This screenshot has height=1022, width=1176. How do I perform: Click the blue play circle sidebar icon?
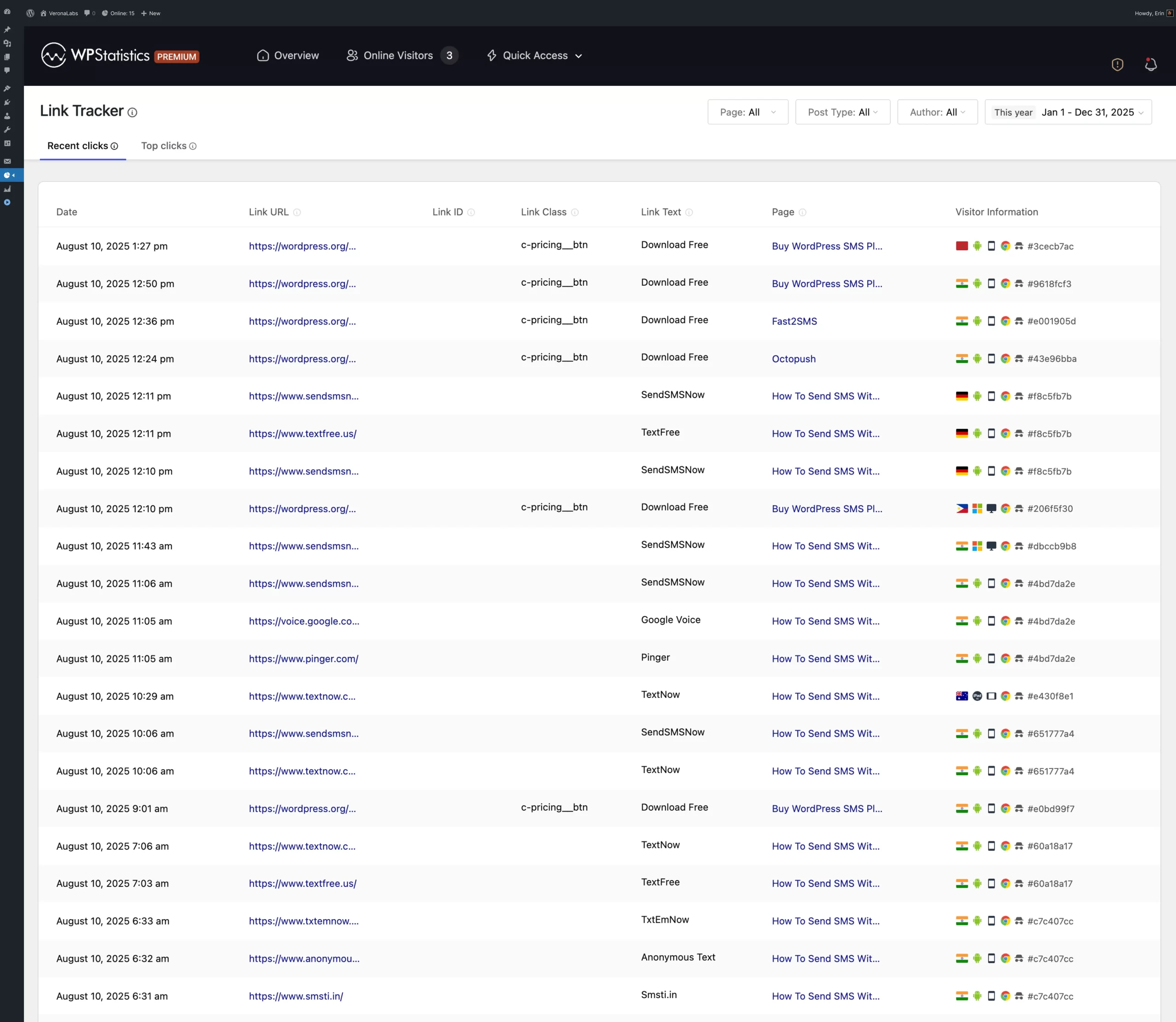coord(7,203)
